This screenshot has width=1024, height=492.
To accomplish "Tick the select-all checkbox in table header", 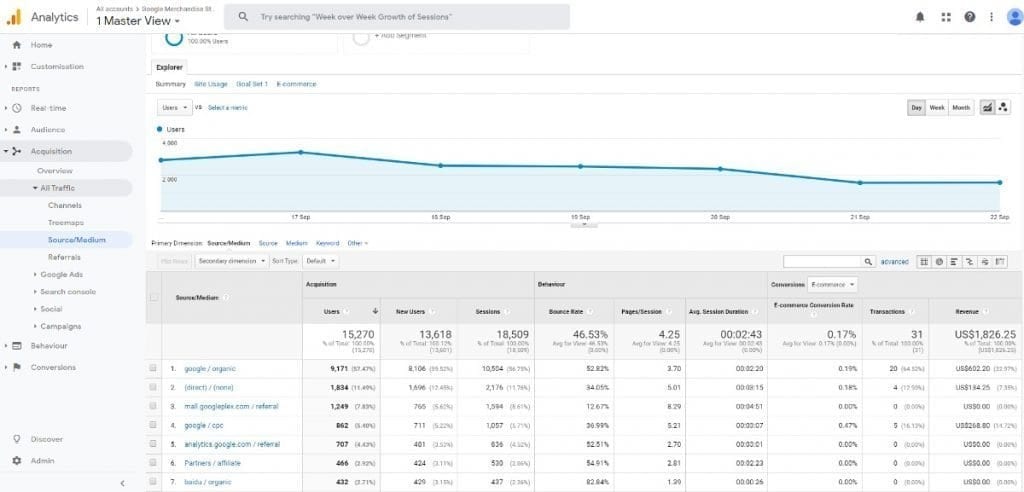I will tap(153, 297).
